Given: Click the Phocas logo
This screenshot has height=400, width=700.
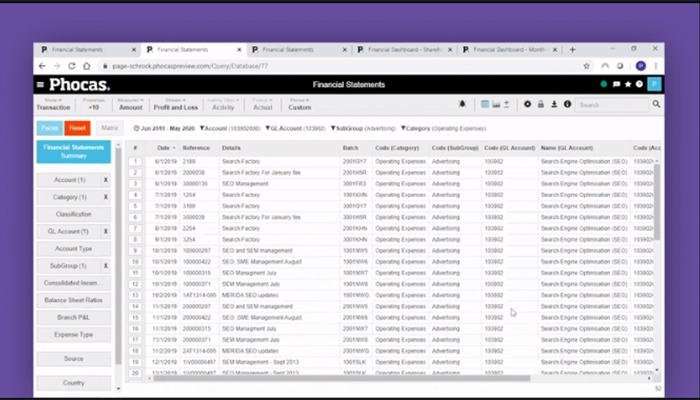Looking at the screenshot, I should 79,84.
